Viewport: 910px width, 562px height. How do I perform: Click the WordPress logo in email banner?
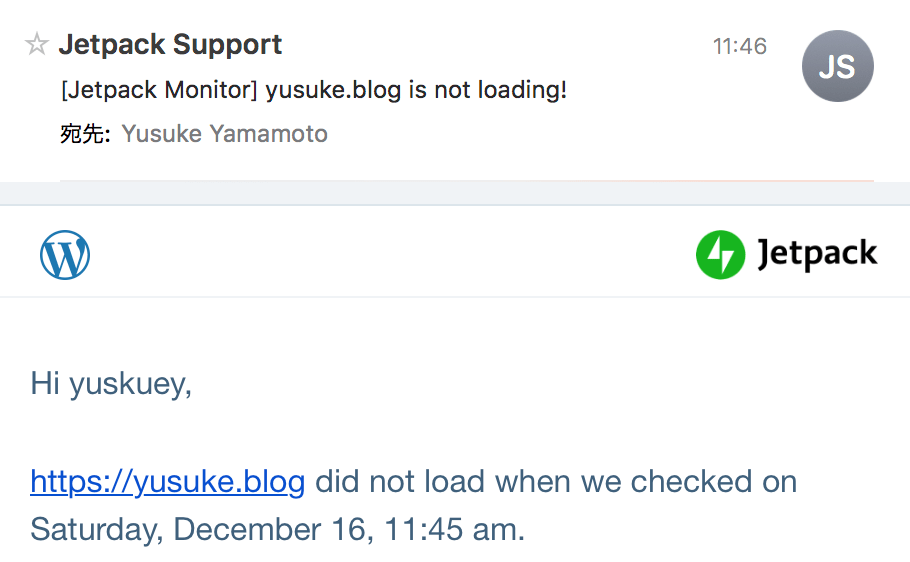tap(65, 255)
